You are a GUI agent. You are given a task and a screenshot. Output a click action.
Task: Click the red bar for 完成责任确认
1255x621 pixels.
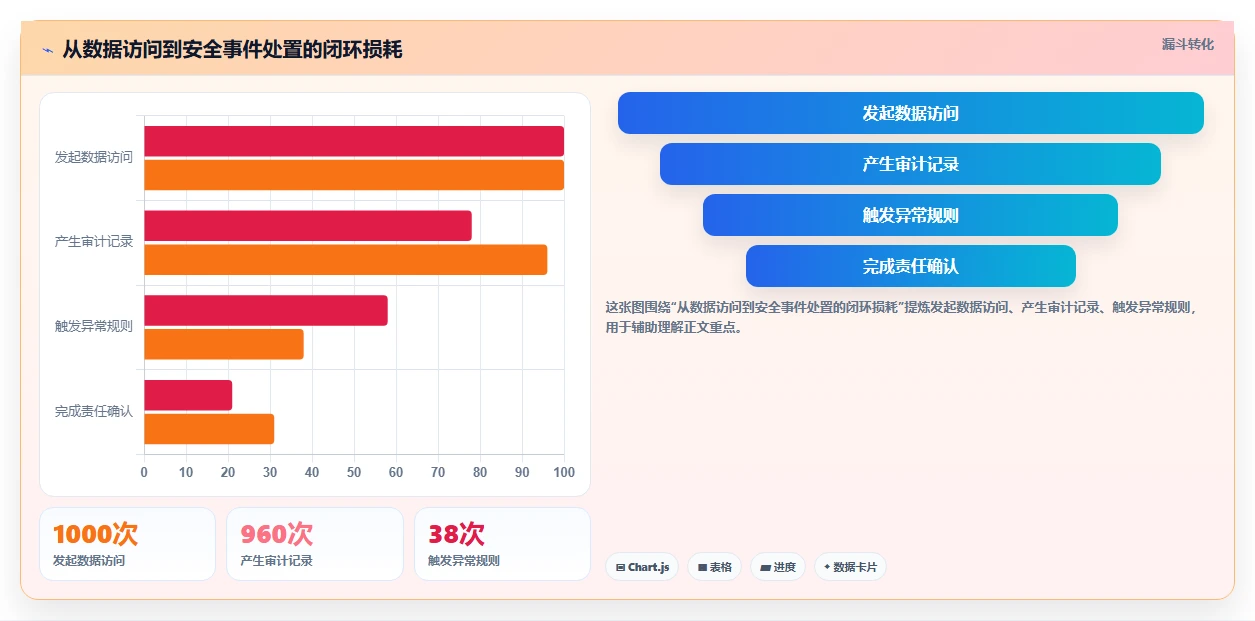[x=188, y=395]
